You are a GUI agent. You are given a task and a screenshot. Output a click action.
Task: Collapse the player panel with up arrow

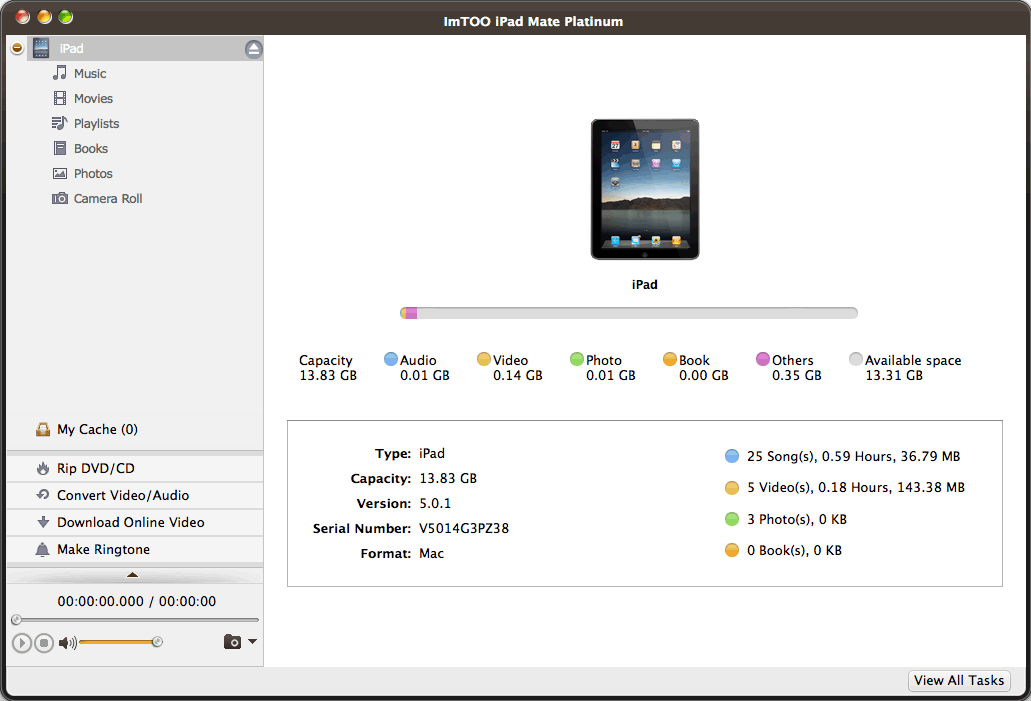(x=132, y=575)
